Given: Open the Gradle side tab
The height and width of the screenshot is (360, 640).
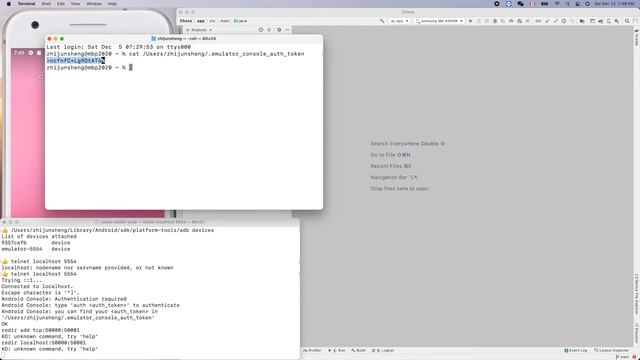Looking at the screenshot, I should (x=636, y=38).
